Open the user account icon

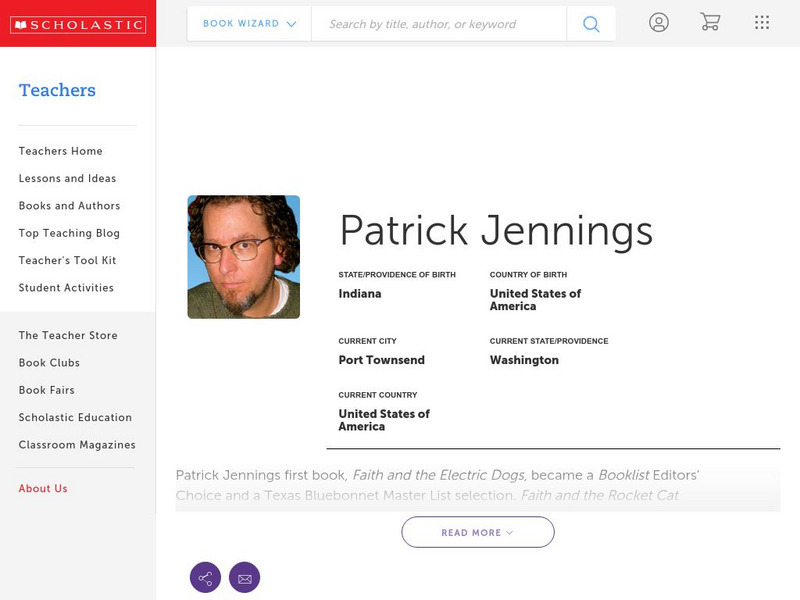coord(658,23)
